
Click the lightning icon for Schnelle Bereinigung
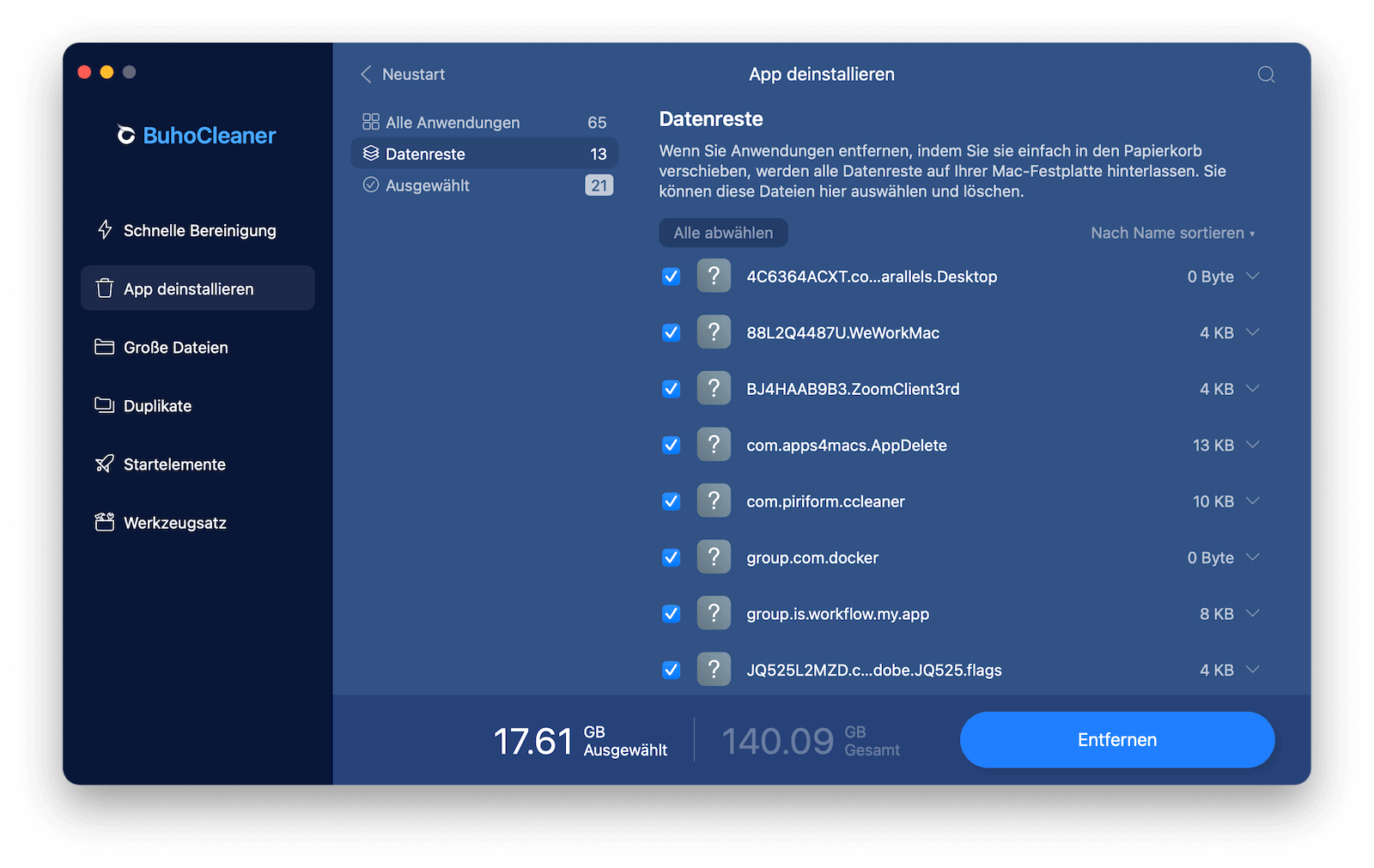(x=105, y=230)
